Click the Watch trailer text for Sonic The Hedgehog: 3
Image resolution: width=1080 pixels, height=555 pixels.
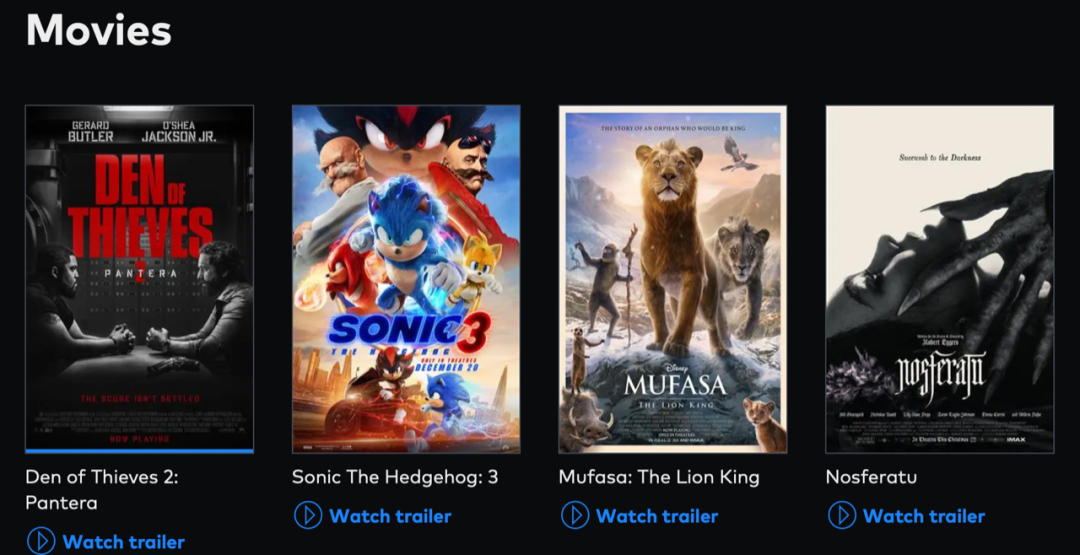tap(390, 516)
